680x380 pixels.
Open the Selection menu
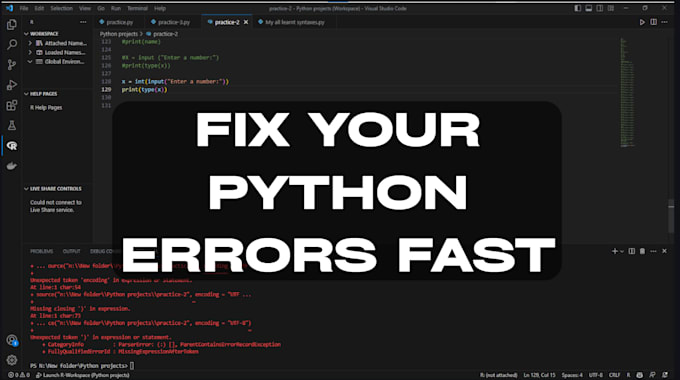(x=62, y=8)
